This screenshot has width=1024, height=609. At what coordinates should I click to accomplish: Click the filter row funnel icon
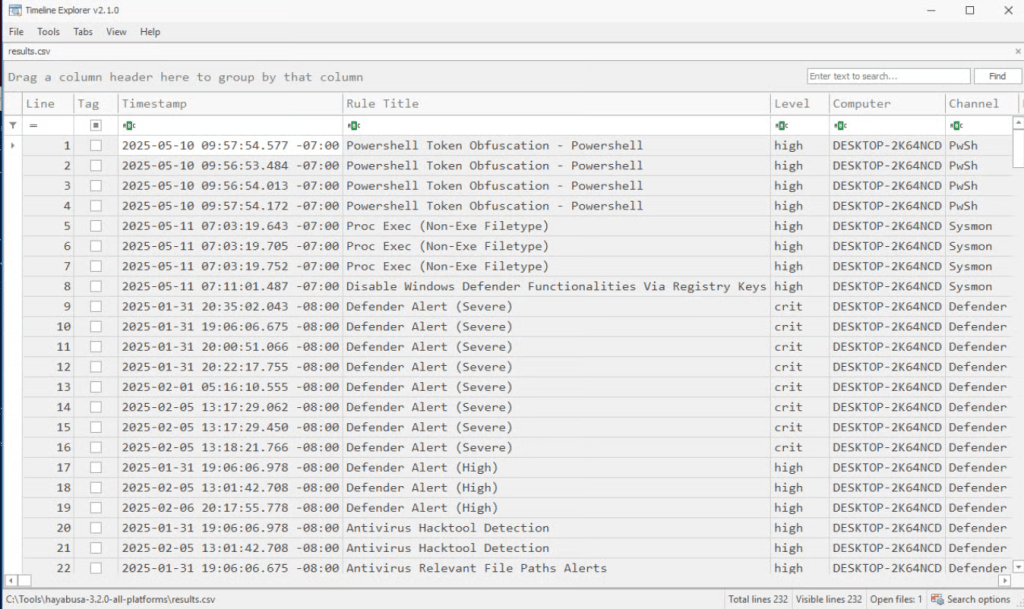12,126
